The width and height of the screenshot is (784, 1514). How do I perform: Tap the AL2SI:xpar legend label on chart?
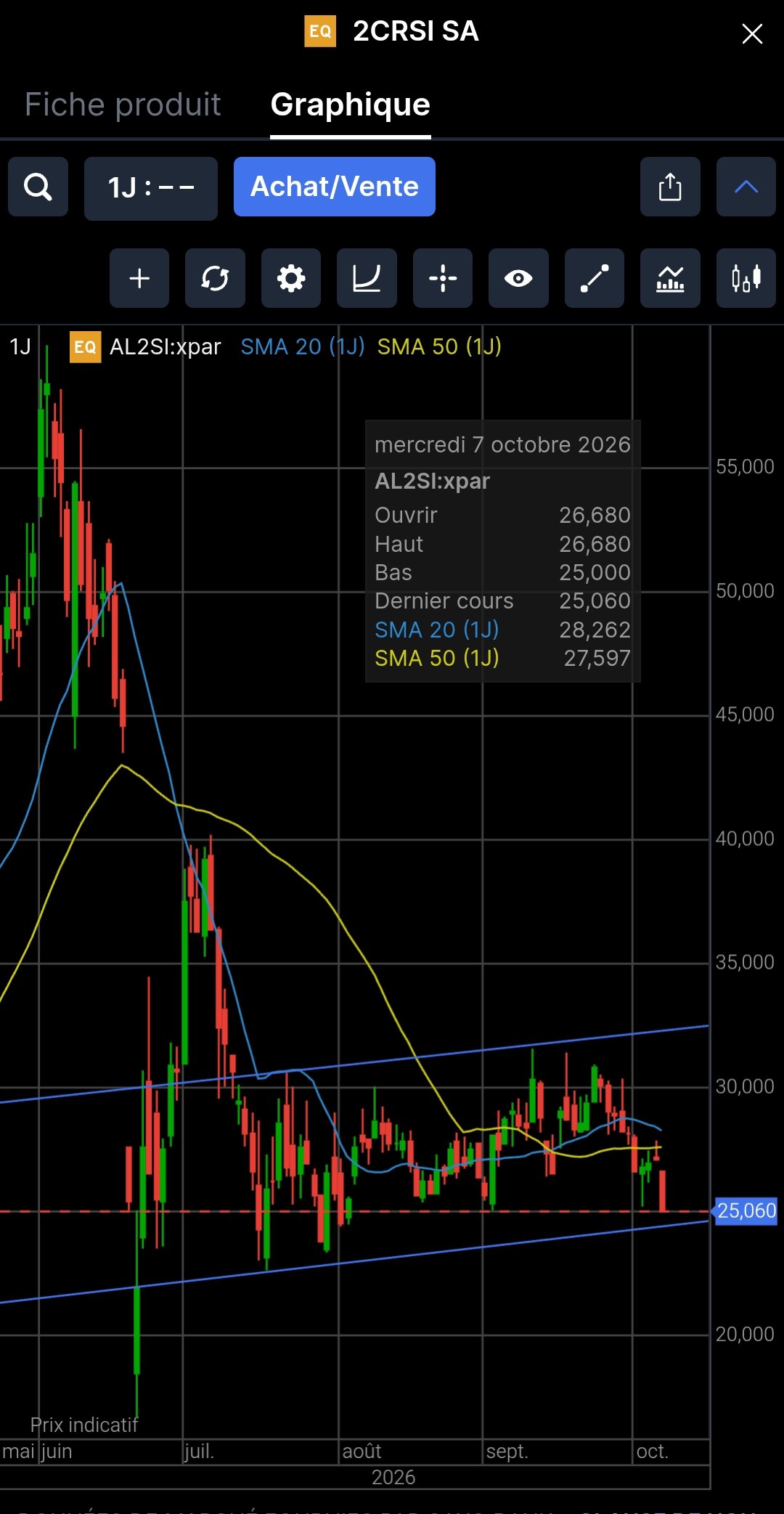pyautogui.click(x=165, y=346)
